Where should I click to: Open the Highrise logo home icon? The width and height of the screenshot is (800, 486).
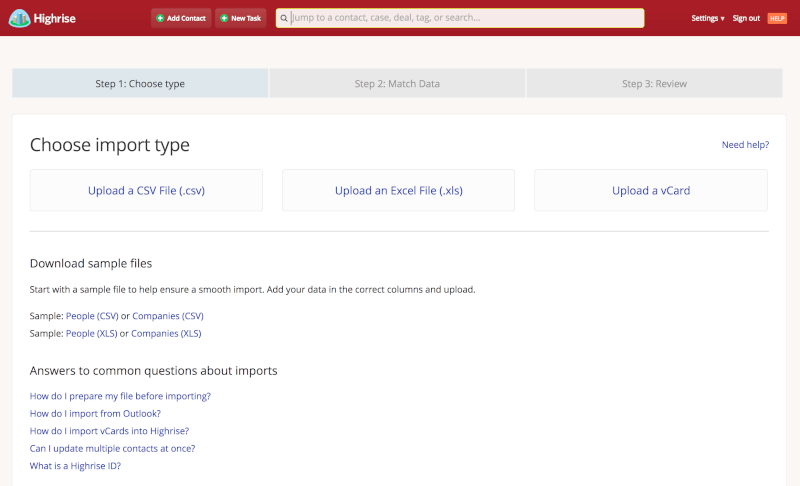click(x=19, y=18)
